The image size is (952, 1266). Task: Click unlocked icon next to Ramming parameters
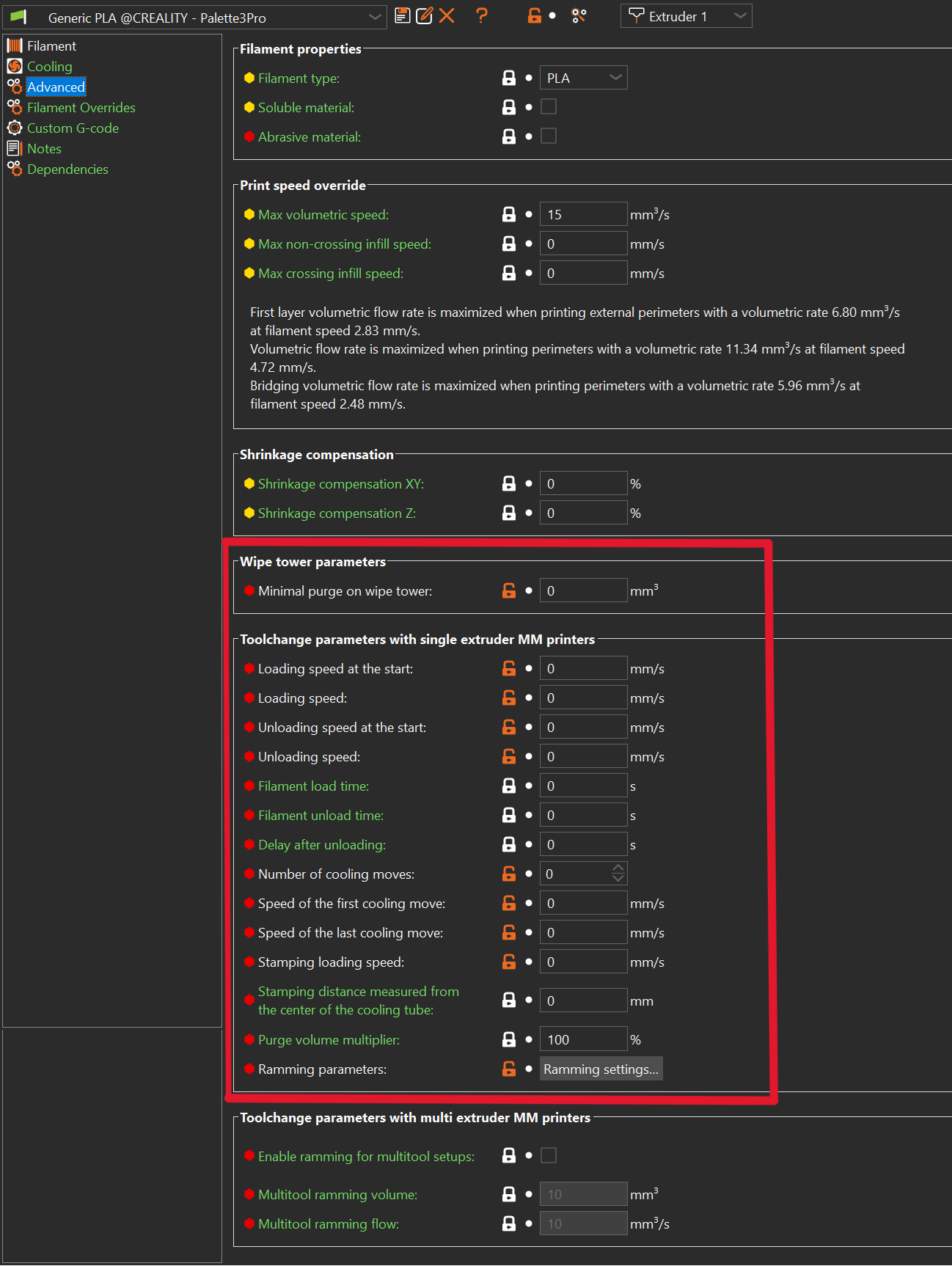[x=508, y=1069]
